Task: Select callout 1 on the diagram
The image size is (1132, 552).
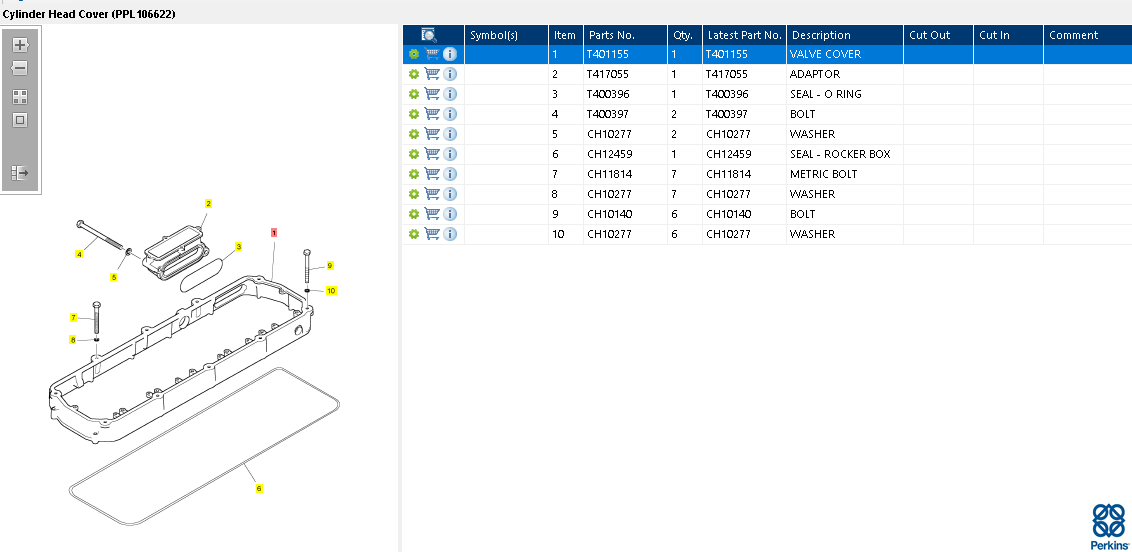Action: click(x=274, y=232)
